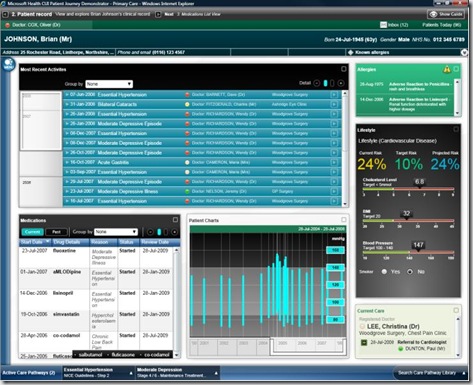Increase detail level with plus icon in Activities
This screenshot has width=473, height=385.
tap(341, 83)
